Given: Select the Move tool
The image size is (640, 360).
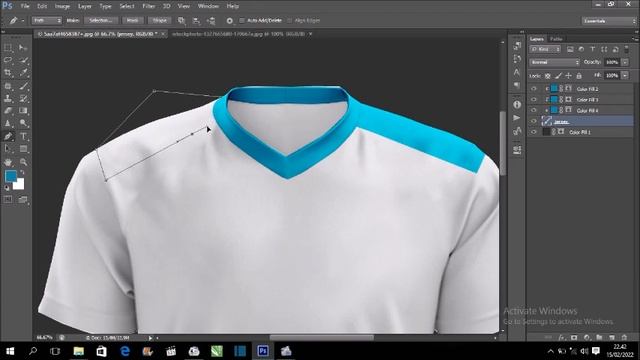Looking at the screenshot, I should point(23,48).
